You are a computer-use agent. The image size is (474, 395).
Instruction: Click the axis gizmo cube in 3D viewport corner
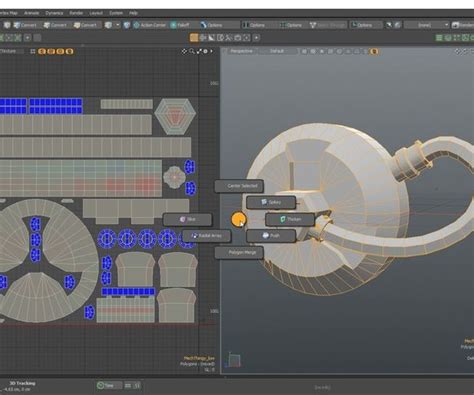click(x=234, y=360)
